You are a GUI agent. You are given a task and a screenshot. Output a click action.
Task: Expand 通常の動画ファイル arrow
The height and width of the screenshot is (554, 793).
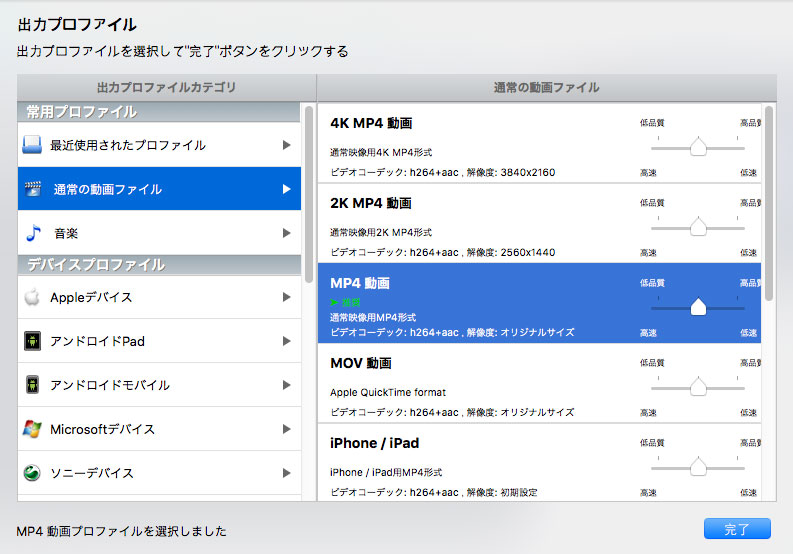click(x=287, y=189)
